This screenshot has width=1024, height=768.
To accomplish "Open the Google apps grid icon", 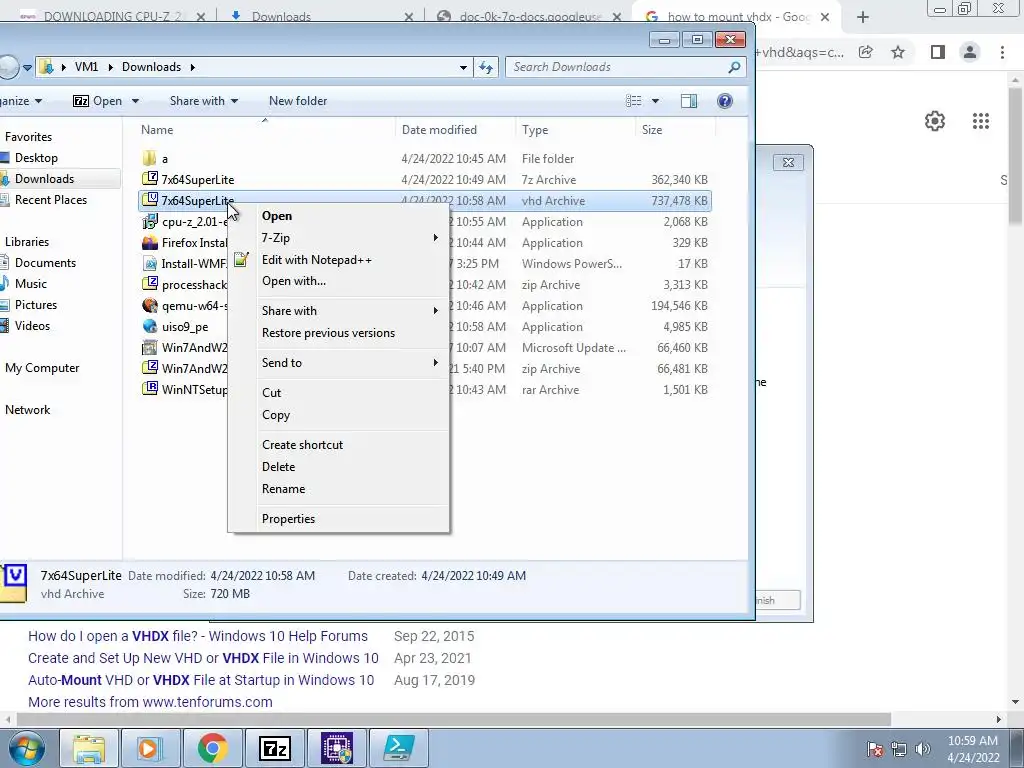I will click(980, 121).
